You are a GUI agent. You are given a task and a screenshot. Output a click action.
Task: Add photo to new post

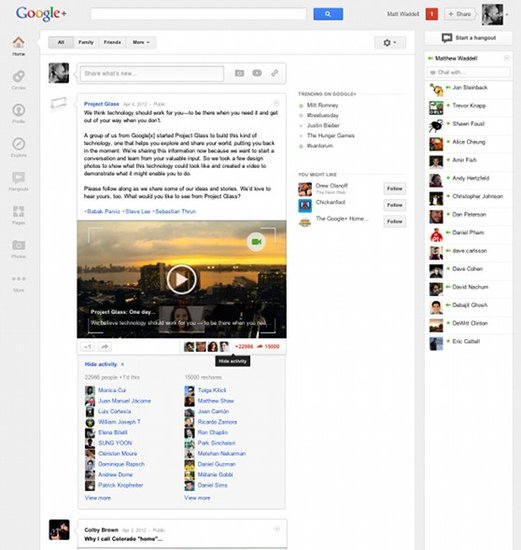(x=240, y=73)
